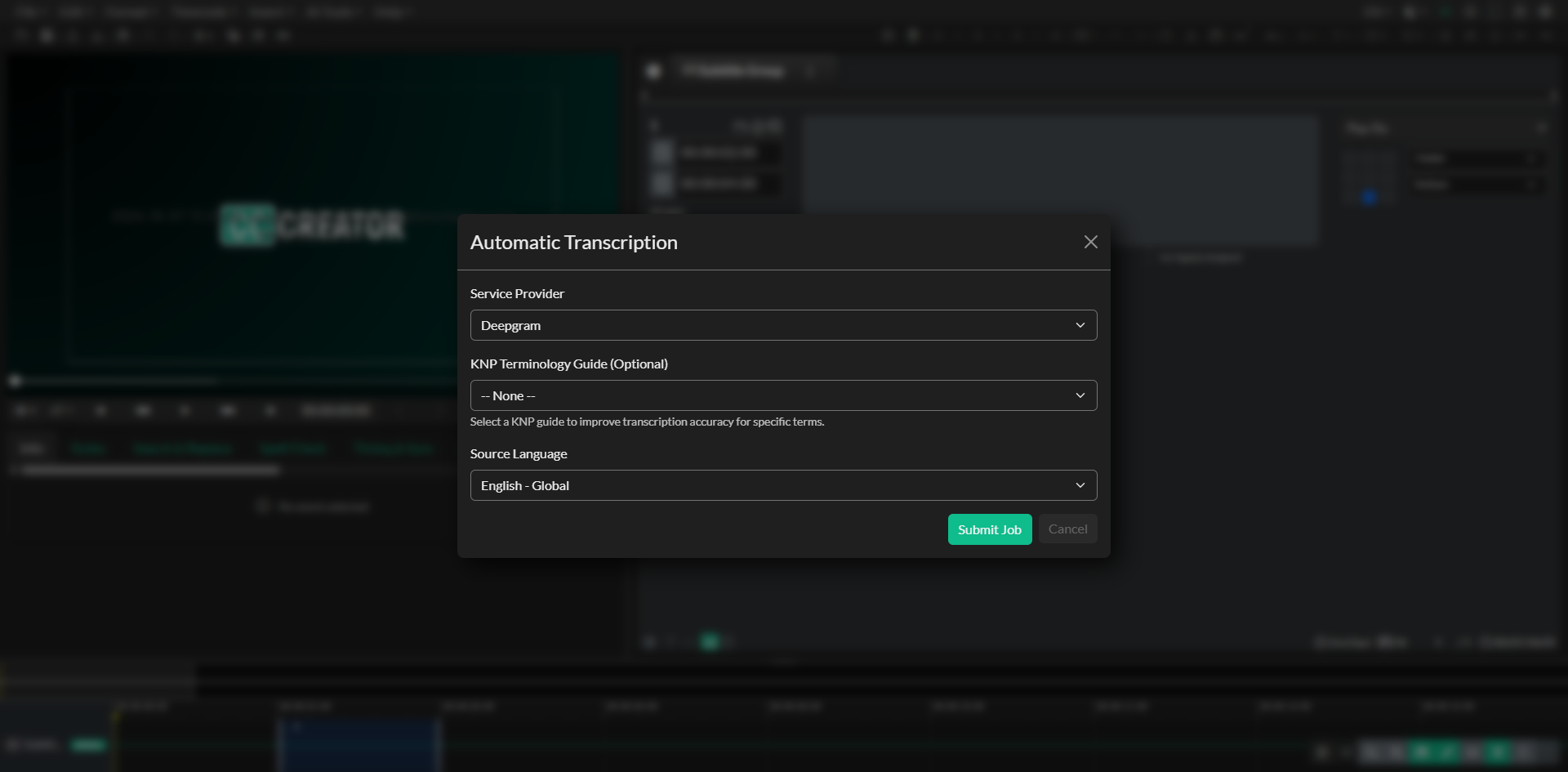
Task: Open the Source Language dropdown
Action: [x=783, y=485]
